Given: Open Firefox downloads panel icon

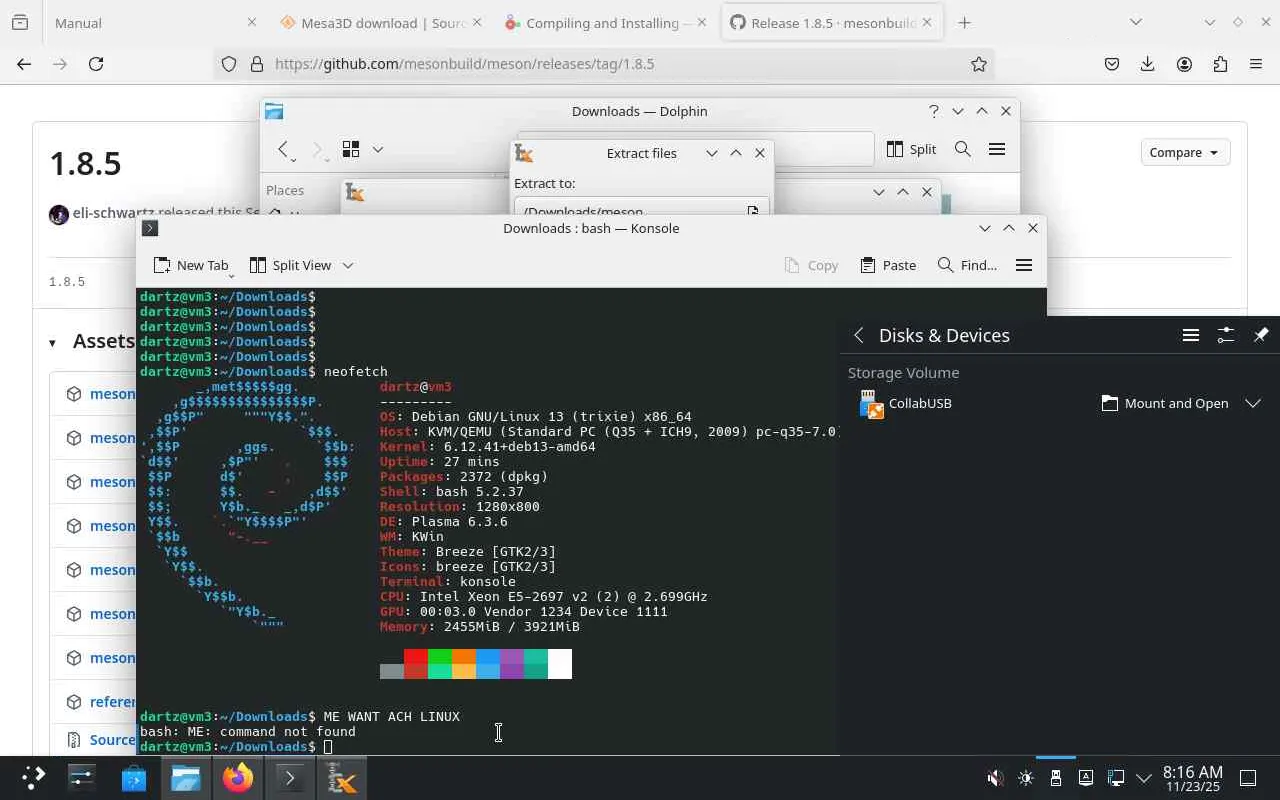Looking at the screenshot, I should pos(1148,64).
